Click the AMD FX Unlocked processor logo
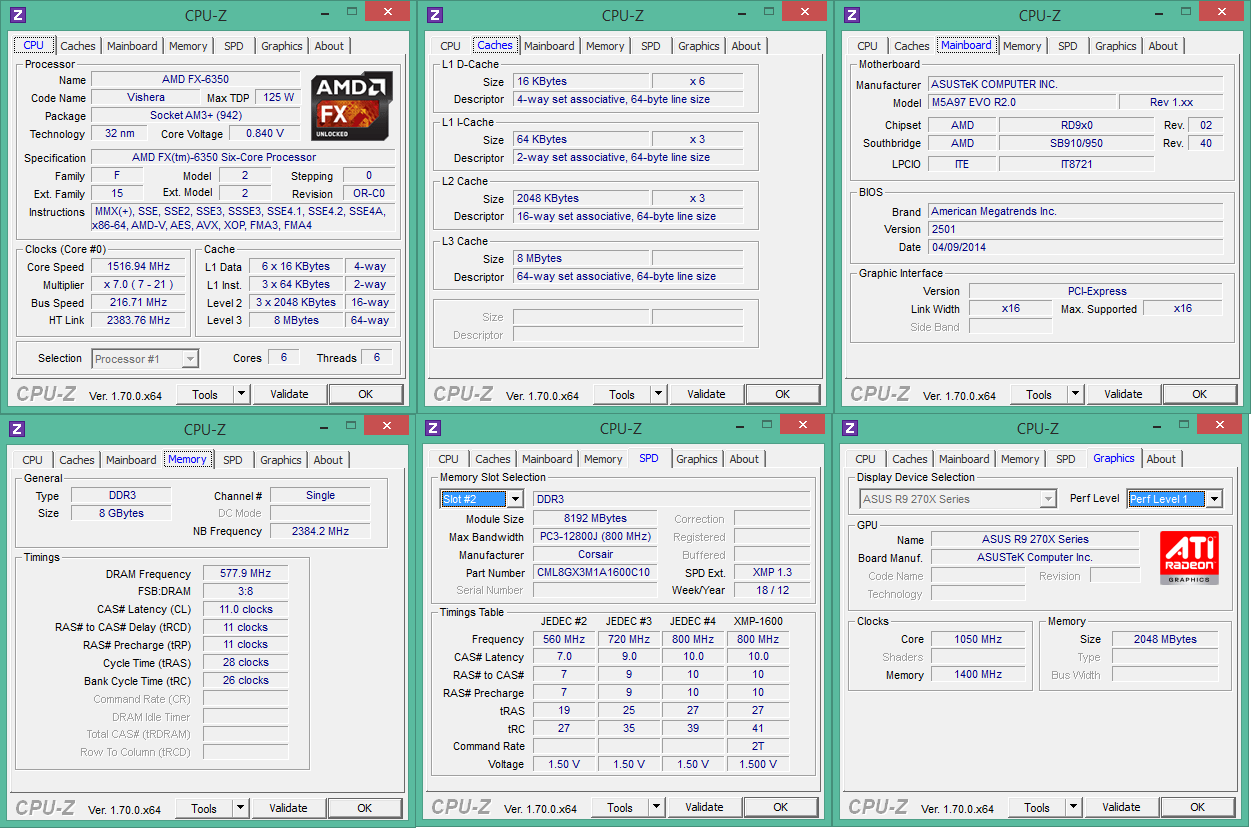The image size is (1251, 837). pyautogui.click(x=351, y=105)
